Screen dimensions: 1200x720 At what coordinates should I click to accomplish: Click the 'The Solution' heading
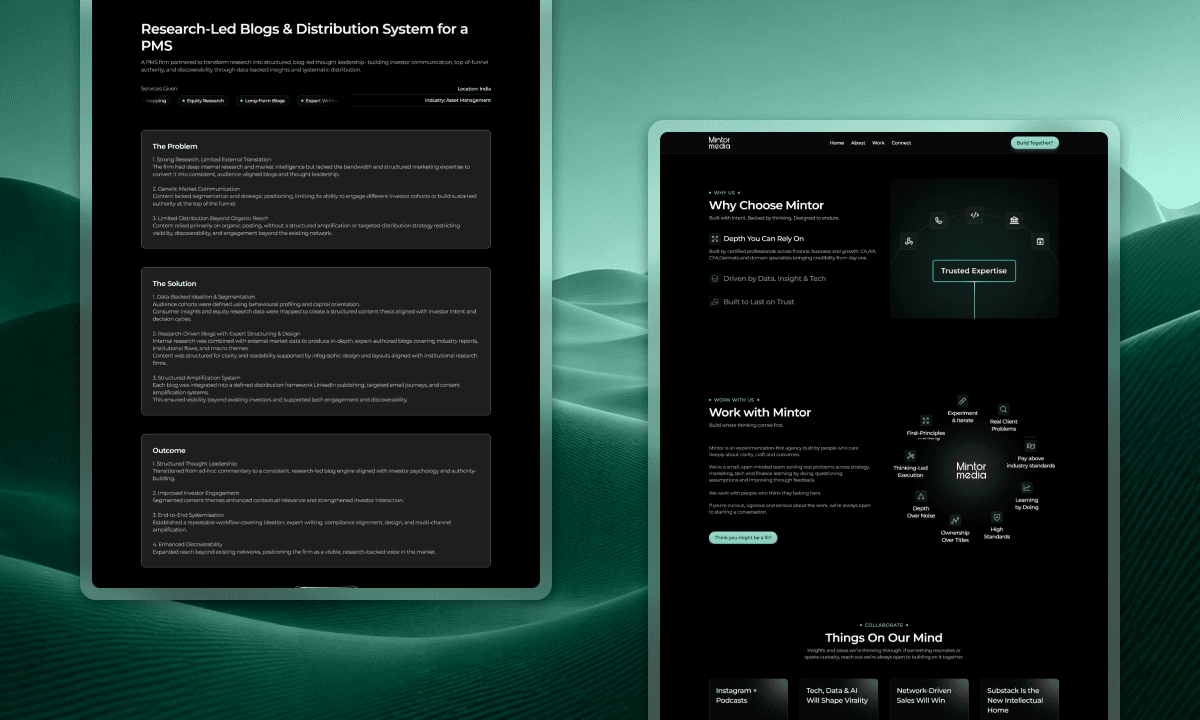pyautogui.click(x=175, y=284)
